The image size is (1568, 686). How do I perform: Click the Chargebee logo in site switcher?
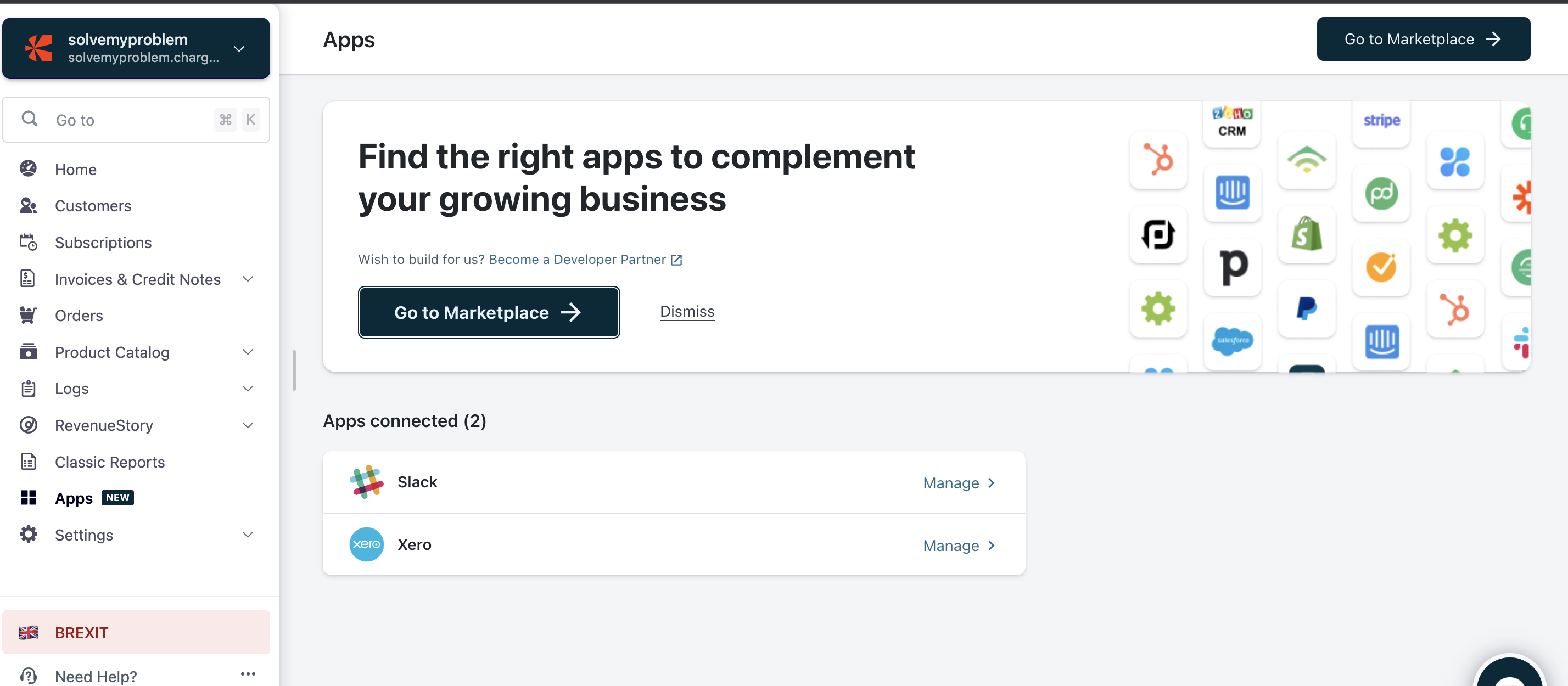(39, 48)
